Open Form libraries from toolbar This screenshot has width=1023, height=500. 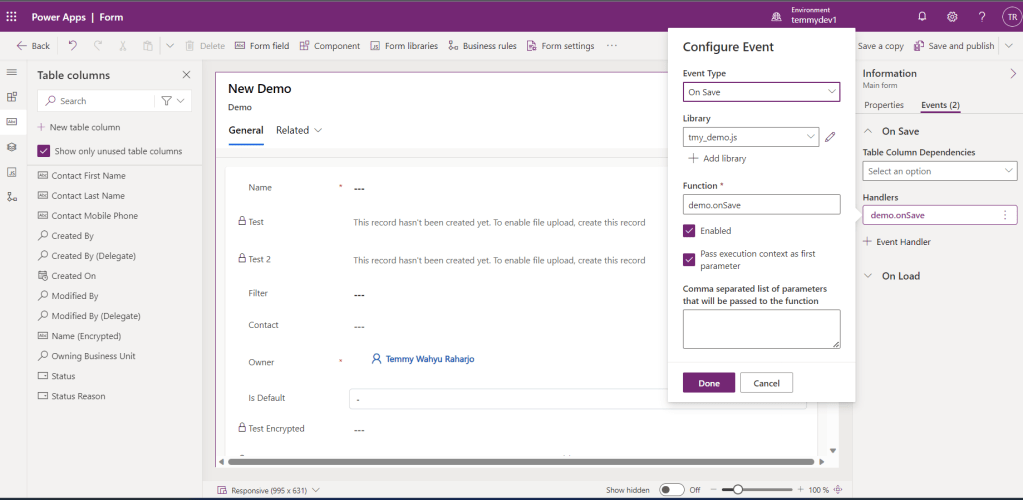[404, 46]
